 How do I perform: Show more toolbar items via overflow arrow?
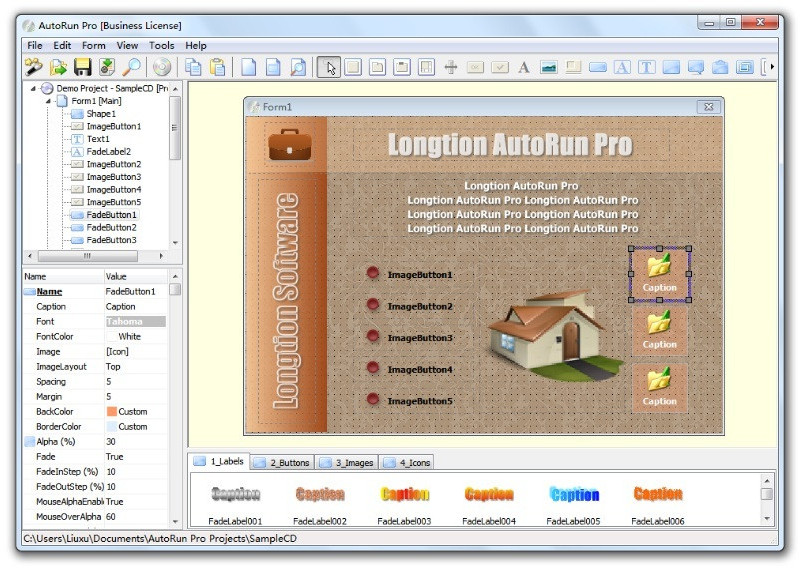[x=772, y=66]
